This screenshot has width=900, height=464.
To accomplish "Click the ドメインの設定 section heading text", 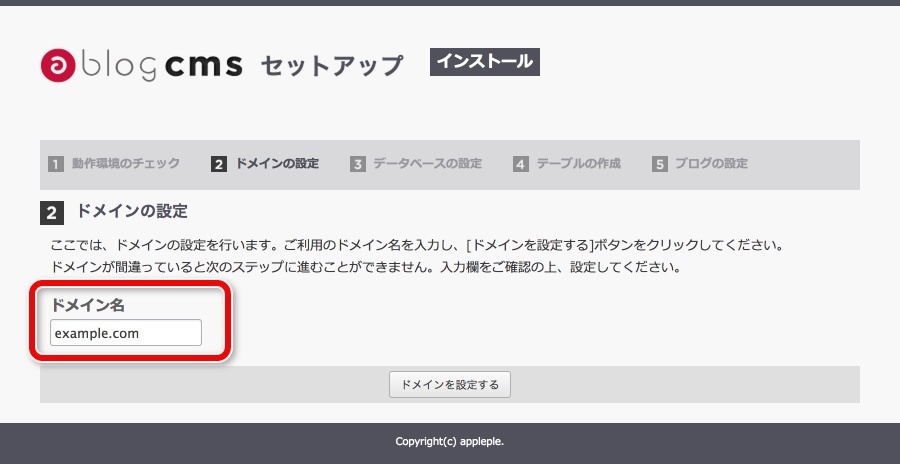I will (x=132, y=212).
